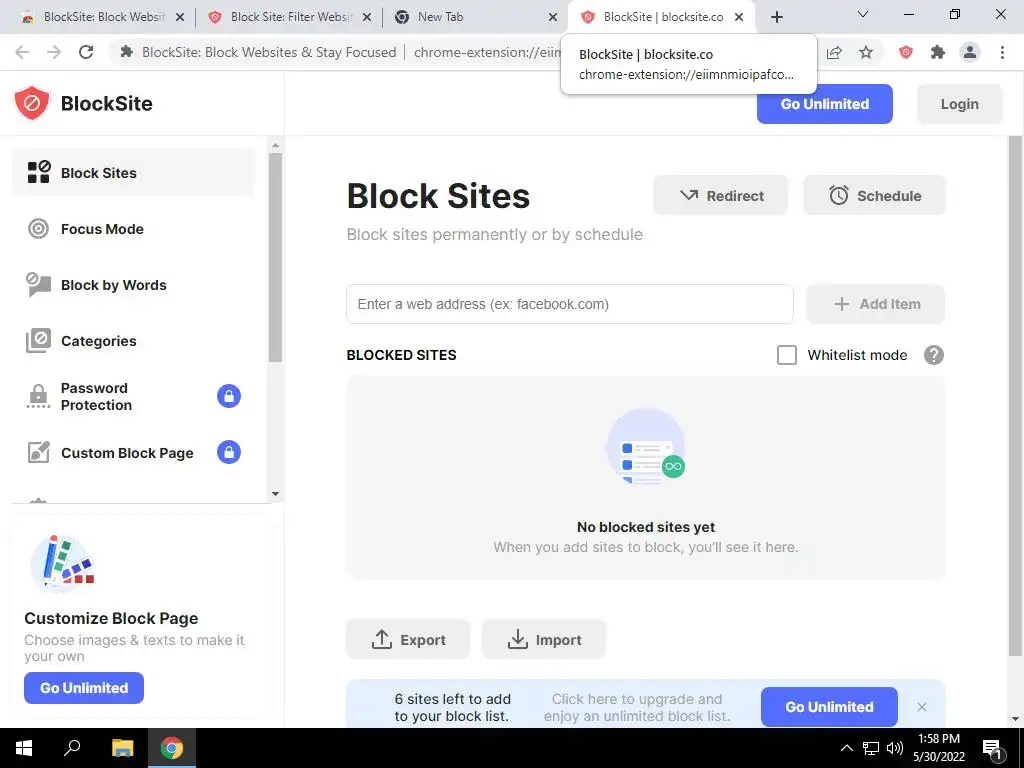Open Custom Block Page section
The width and height of the screenshot is (1024, 768).
tap(133, 453)
